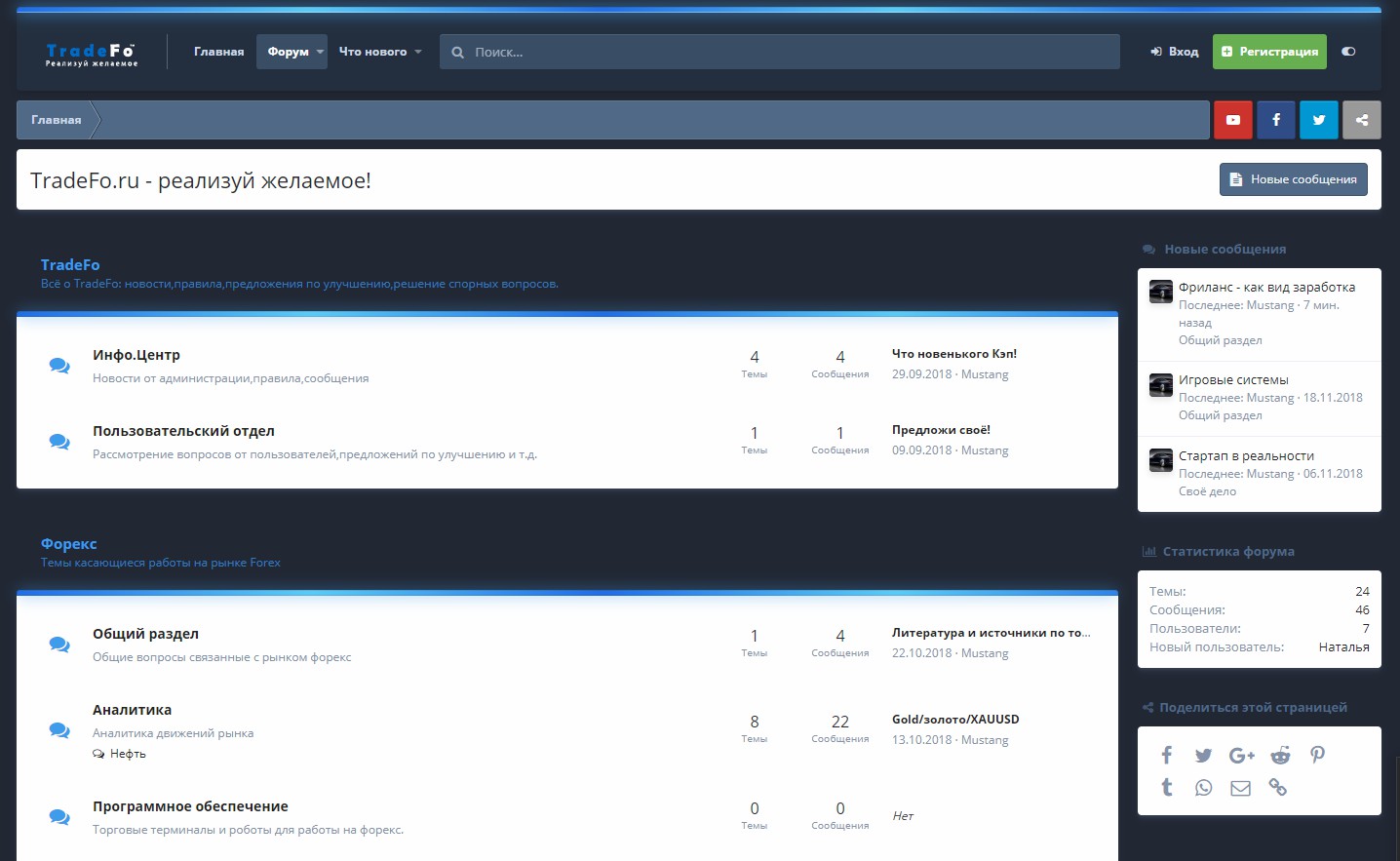Screen dimensions: 1400x861
Task: Open the Форум navigation tab
Action: [x=289, y=52]
